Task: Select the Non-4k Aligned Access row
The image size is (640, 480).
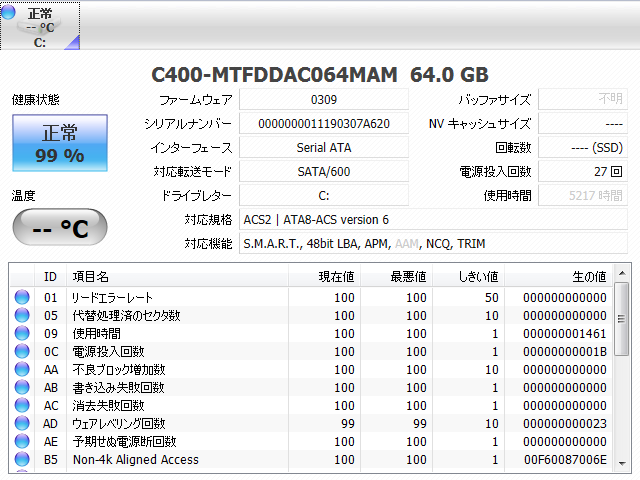Action: coord(311,459)
